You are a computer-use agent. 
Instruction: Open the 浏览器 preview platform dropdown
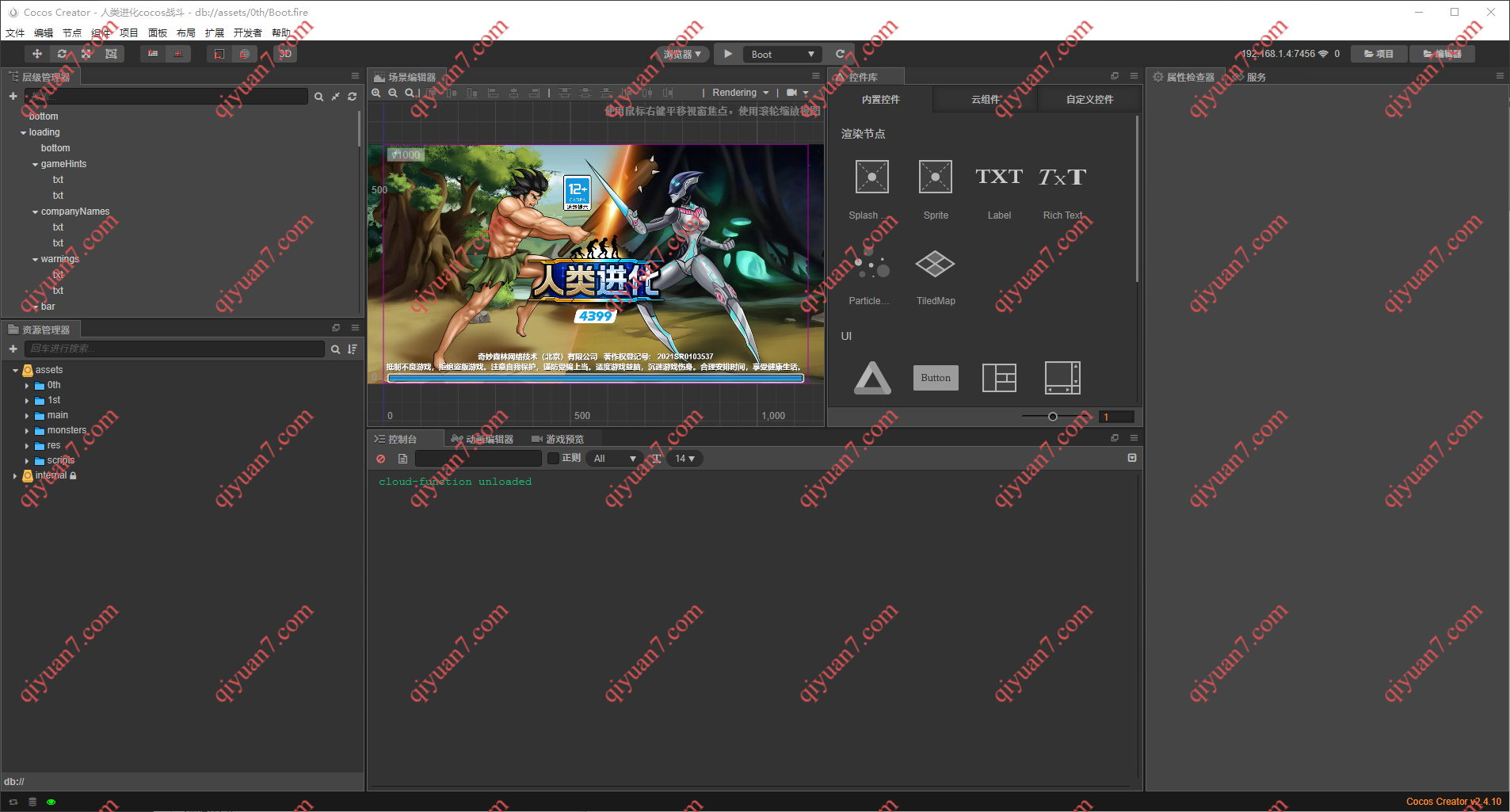682,54
